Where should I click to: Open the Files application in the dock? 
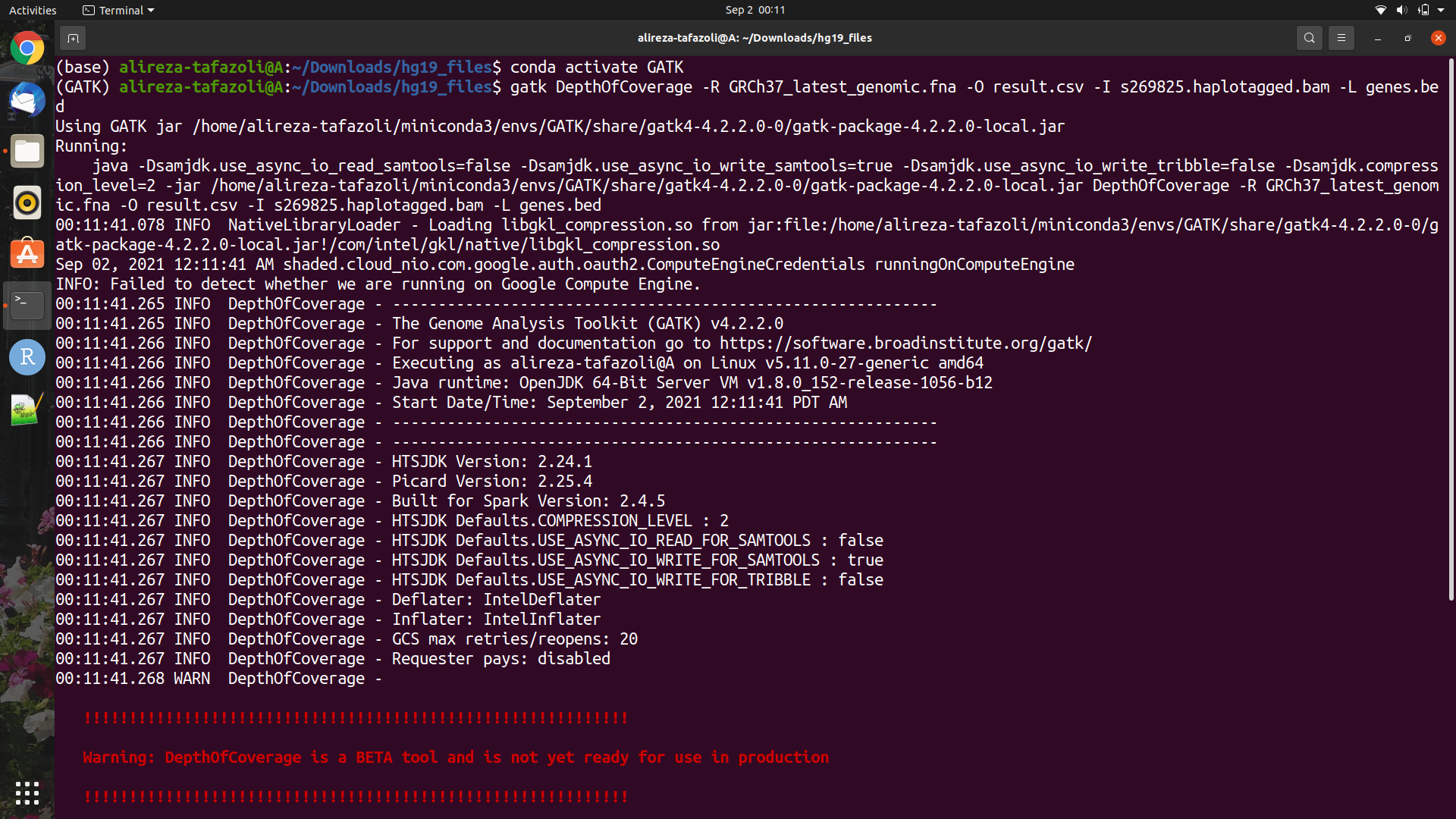pyautogui.click(x=27, y=151)
